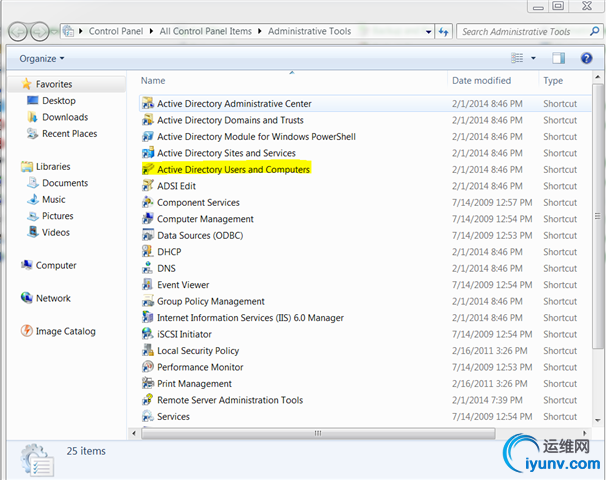The width and height of the screenshot is (606, 480).
Task: Click the vertical scrollbar up arrow
Action: click(x=597, y=77)
